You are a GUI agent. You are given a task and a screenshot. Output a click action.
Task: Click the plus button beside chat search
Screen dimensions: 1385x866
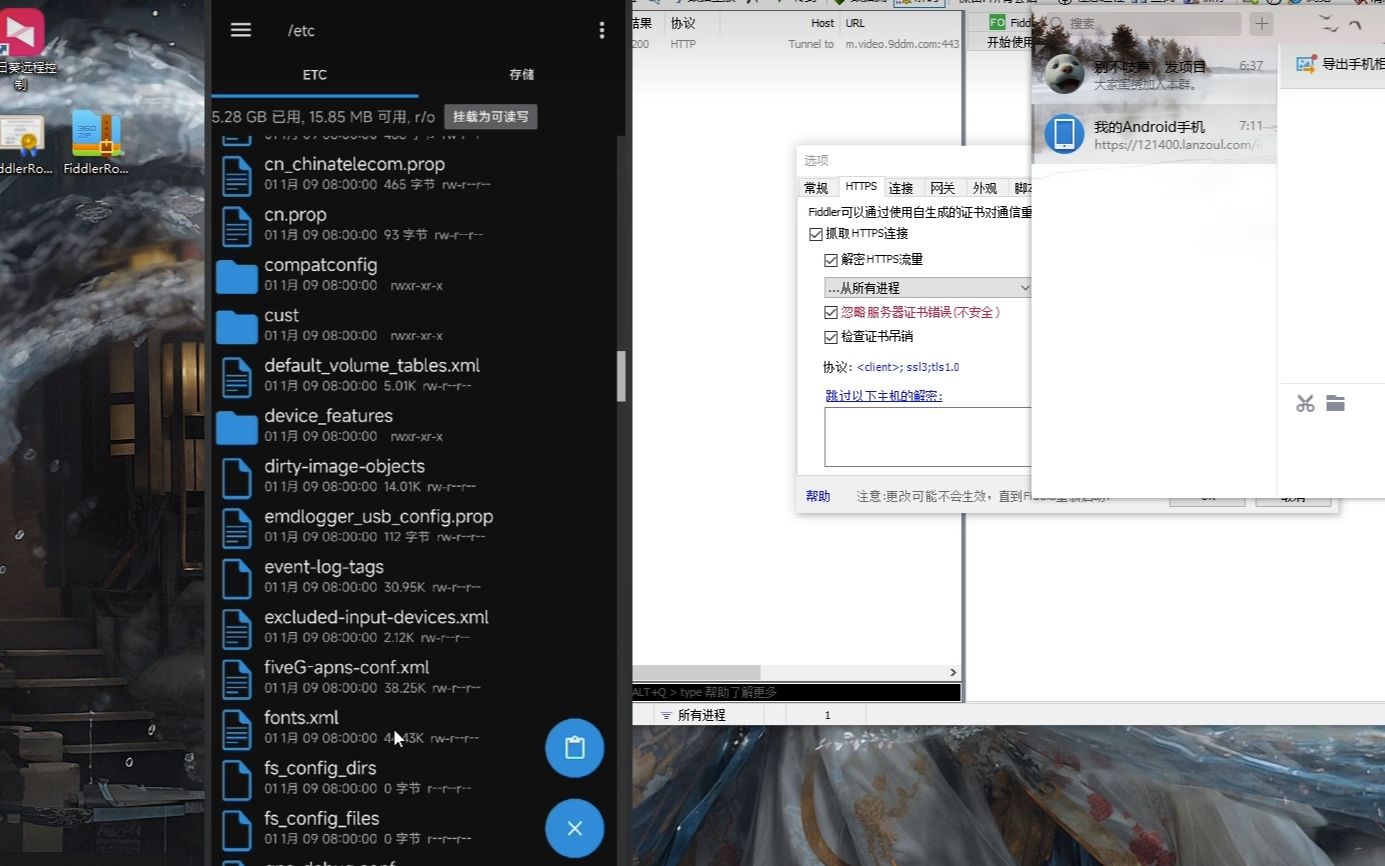1262,23
